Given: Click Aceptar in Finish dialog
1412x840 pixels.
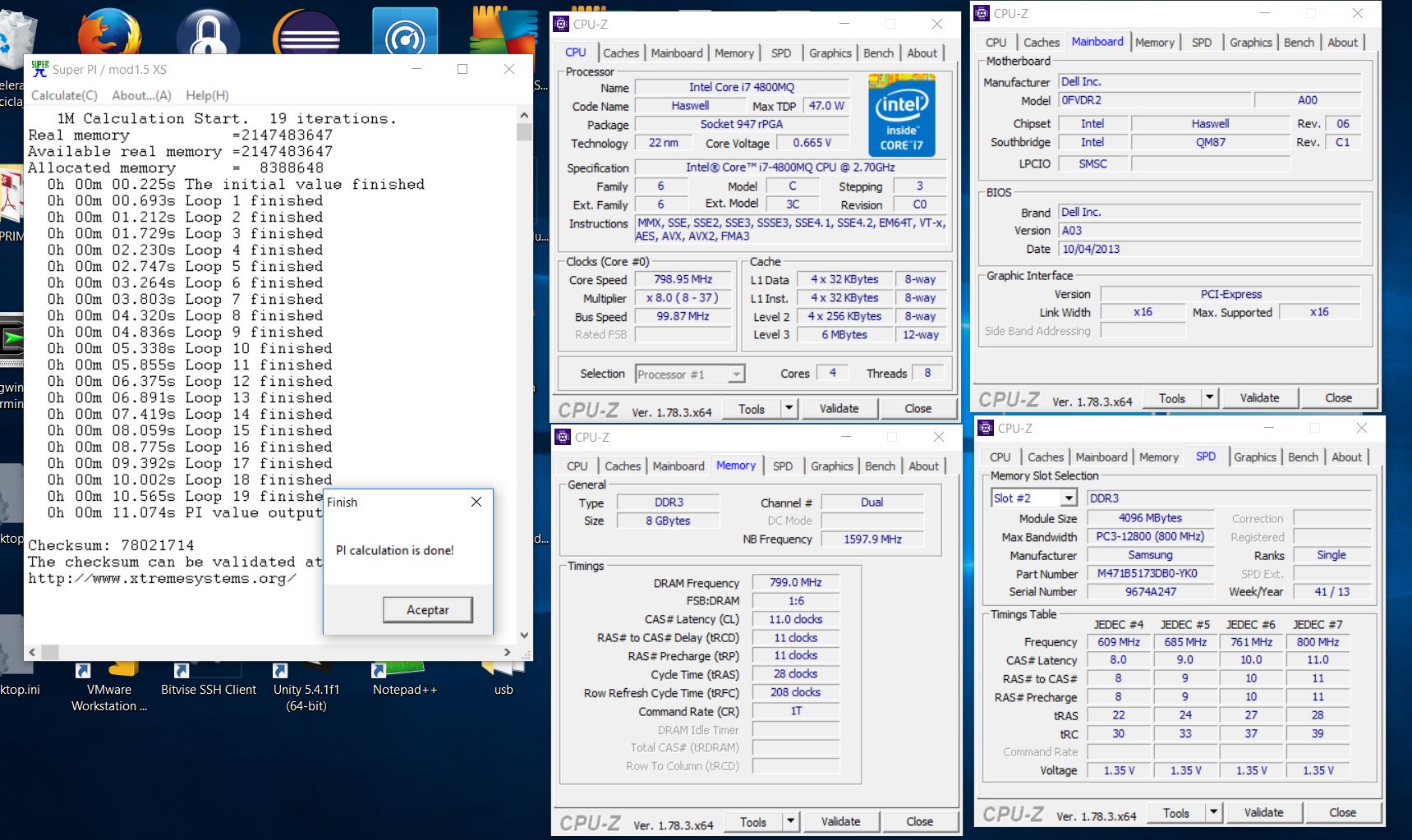Looking at the screenshot, I should [427, 609].
